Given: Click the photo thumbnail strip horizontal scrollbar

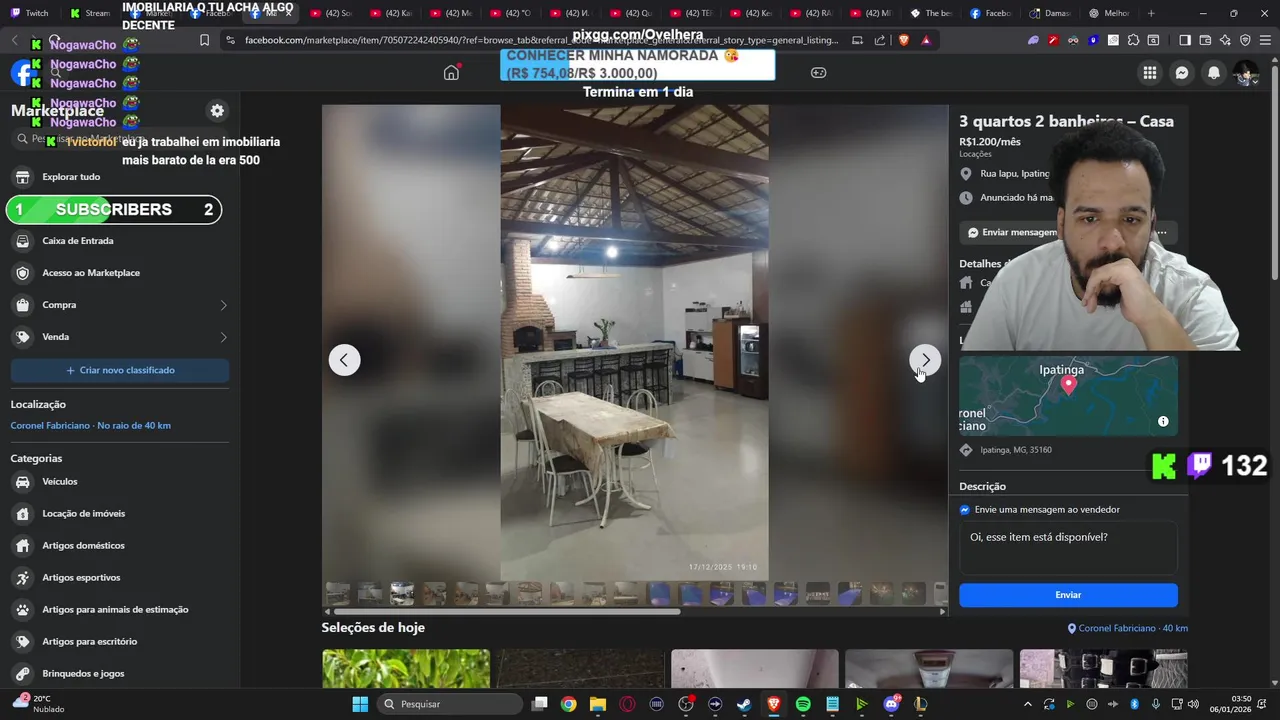Looking at the screenshot, I should tap(507, 611).
